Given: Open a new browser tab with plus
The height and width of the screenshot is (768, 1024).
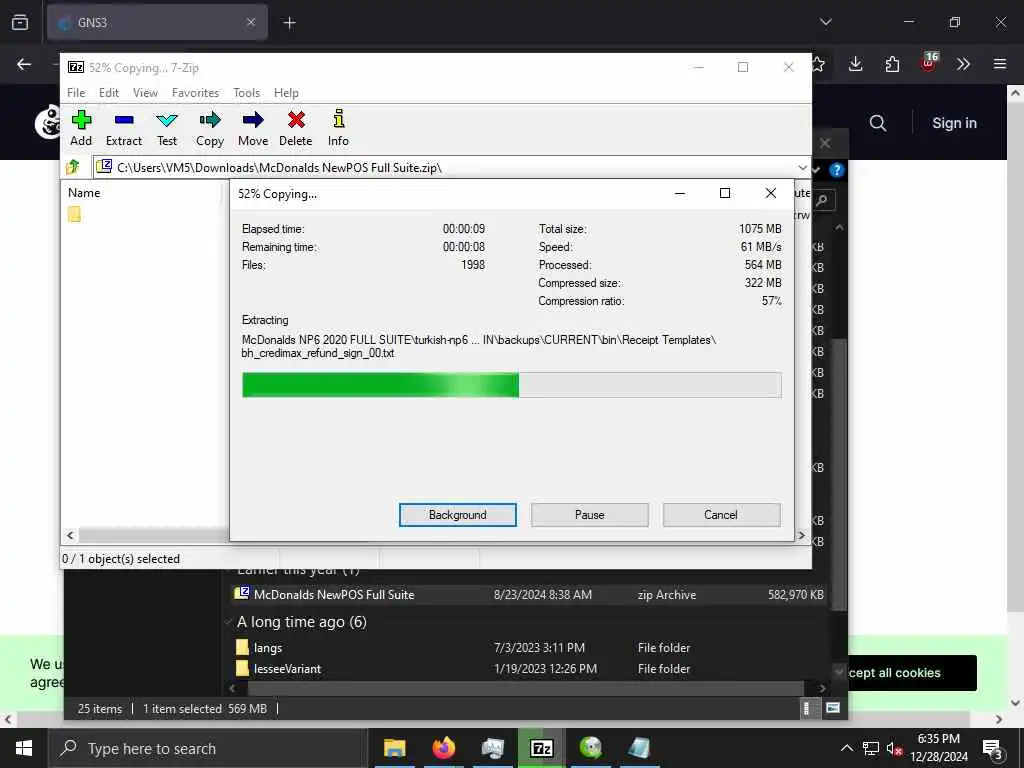Looking at the screenshot, I should (x=289, y=23).
